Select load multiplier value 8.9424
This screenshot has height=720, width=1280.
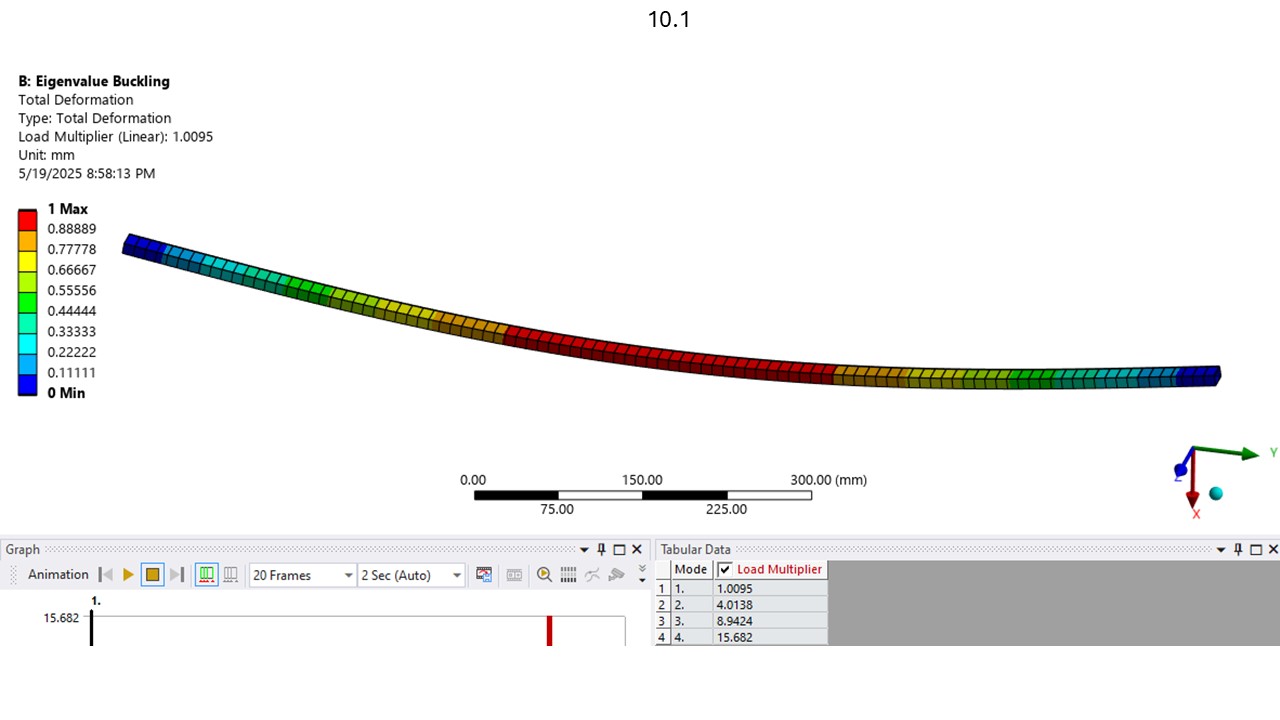(770, 621)
